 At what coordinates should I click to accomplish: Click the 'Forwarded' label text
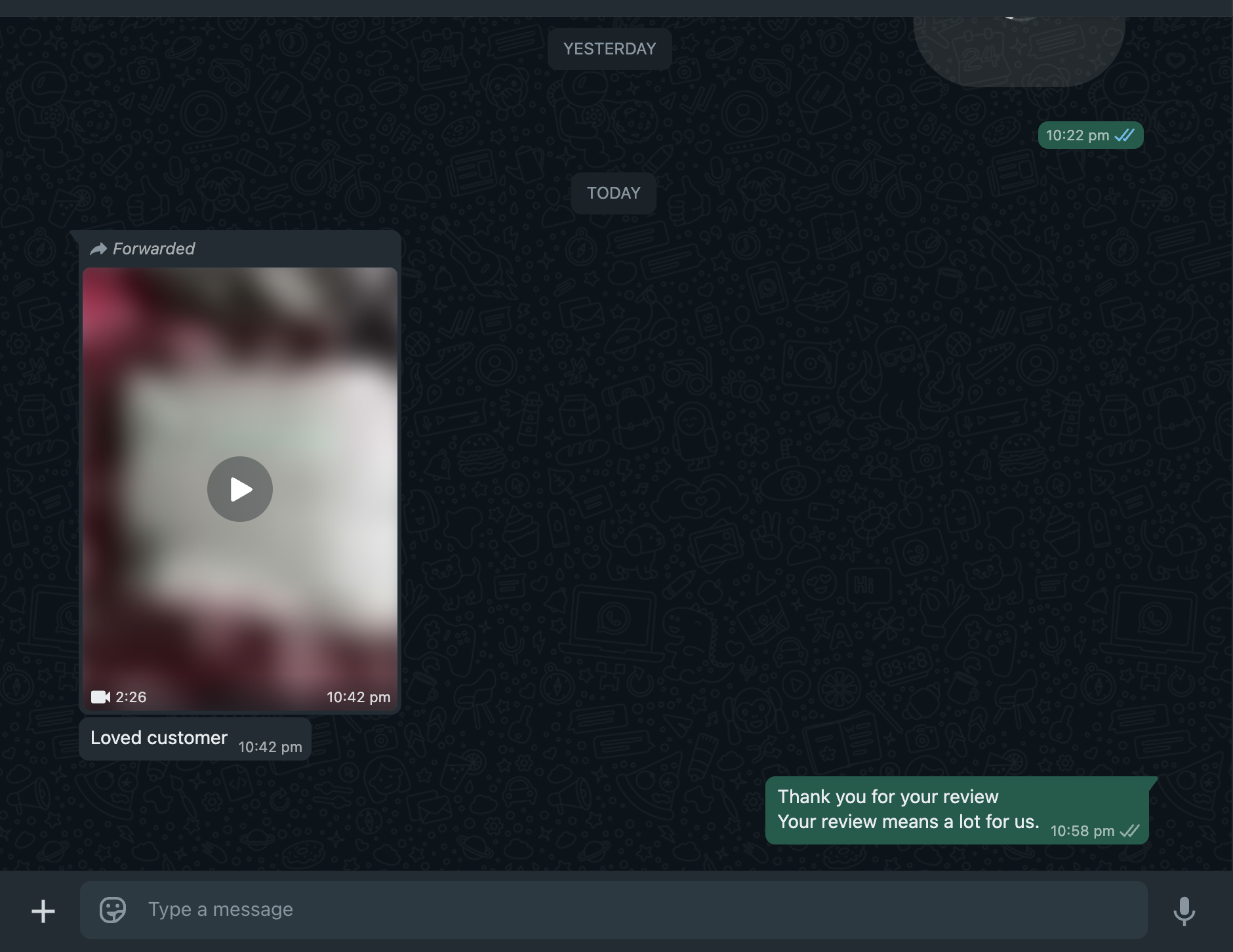[153, 249]
